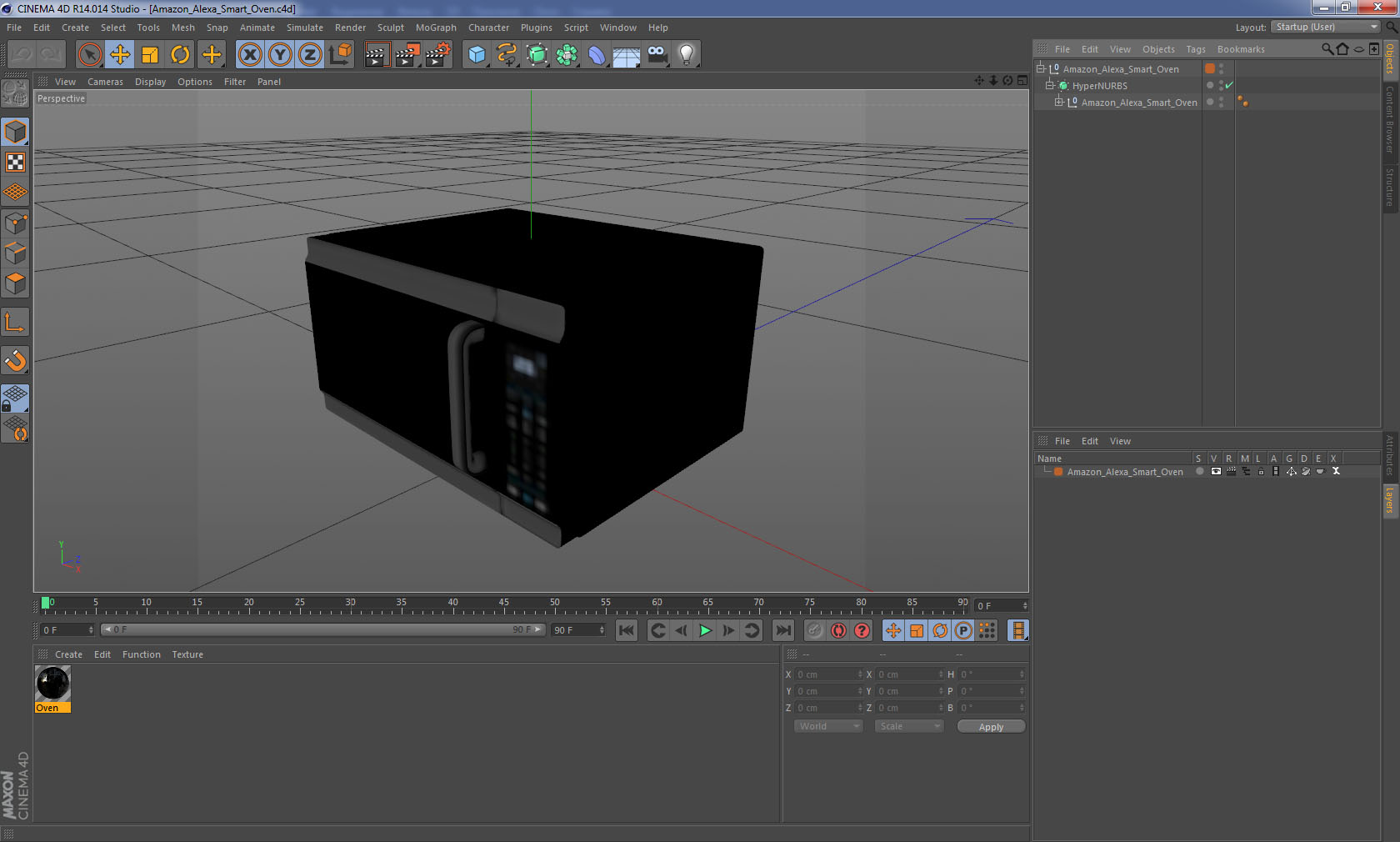Toggle HyperNURBS enable checkmark
This screenshot has width=1400, height=842.
click(x=1229, y=86)
